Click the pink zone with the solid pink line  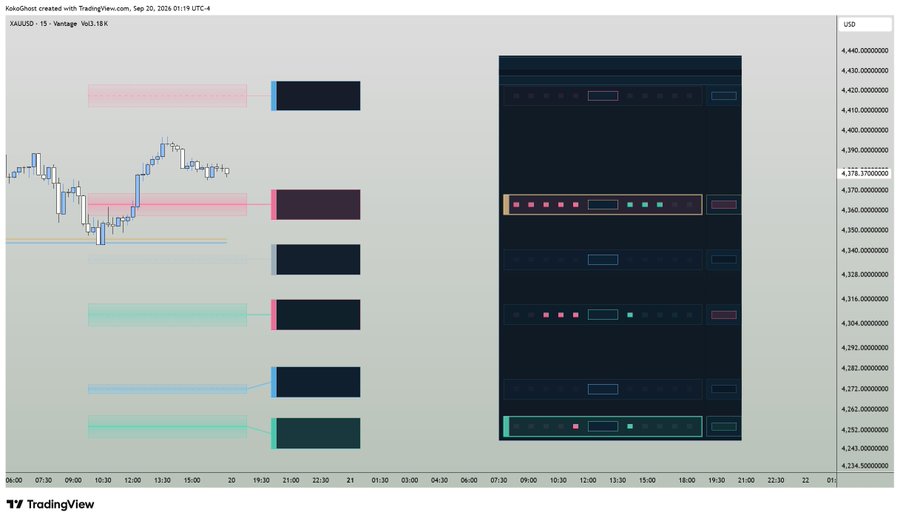(x=167, y=204)
